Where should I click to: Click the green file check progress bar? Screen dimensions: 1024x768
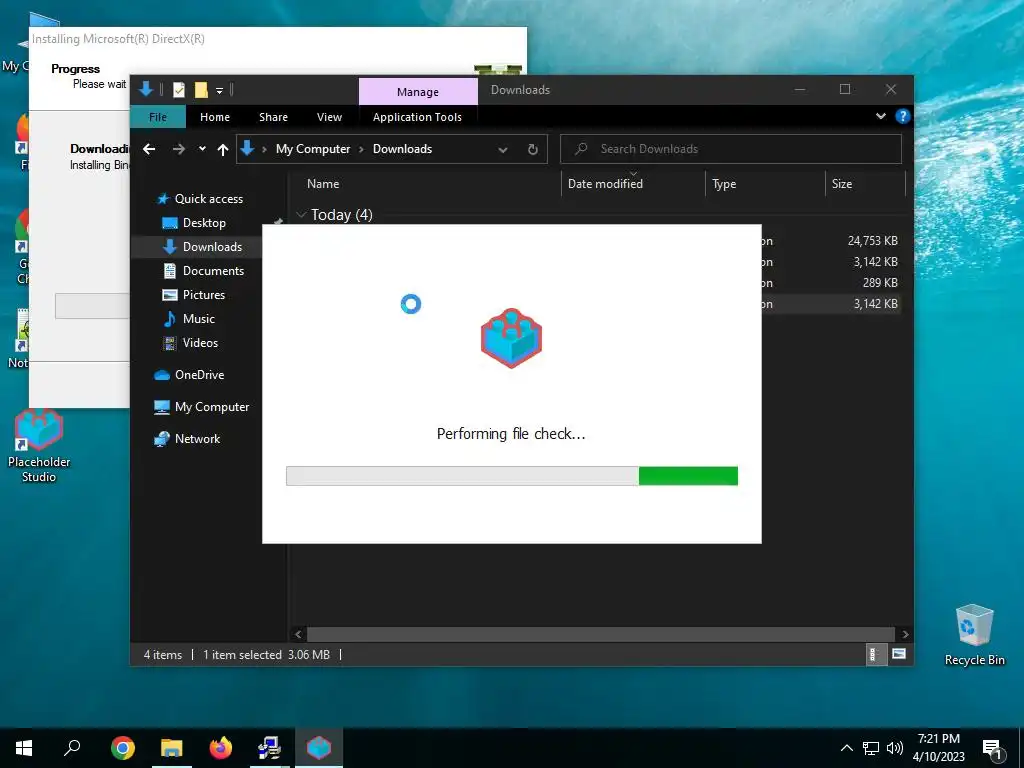tap(512, 476)
